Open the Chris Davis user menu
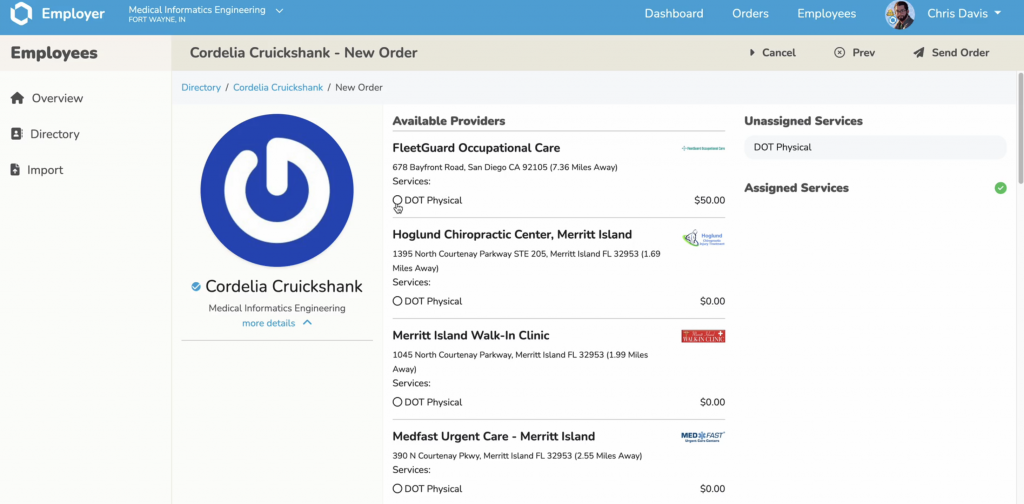 click(x=964, y=14)
